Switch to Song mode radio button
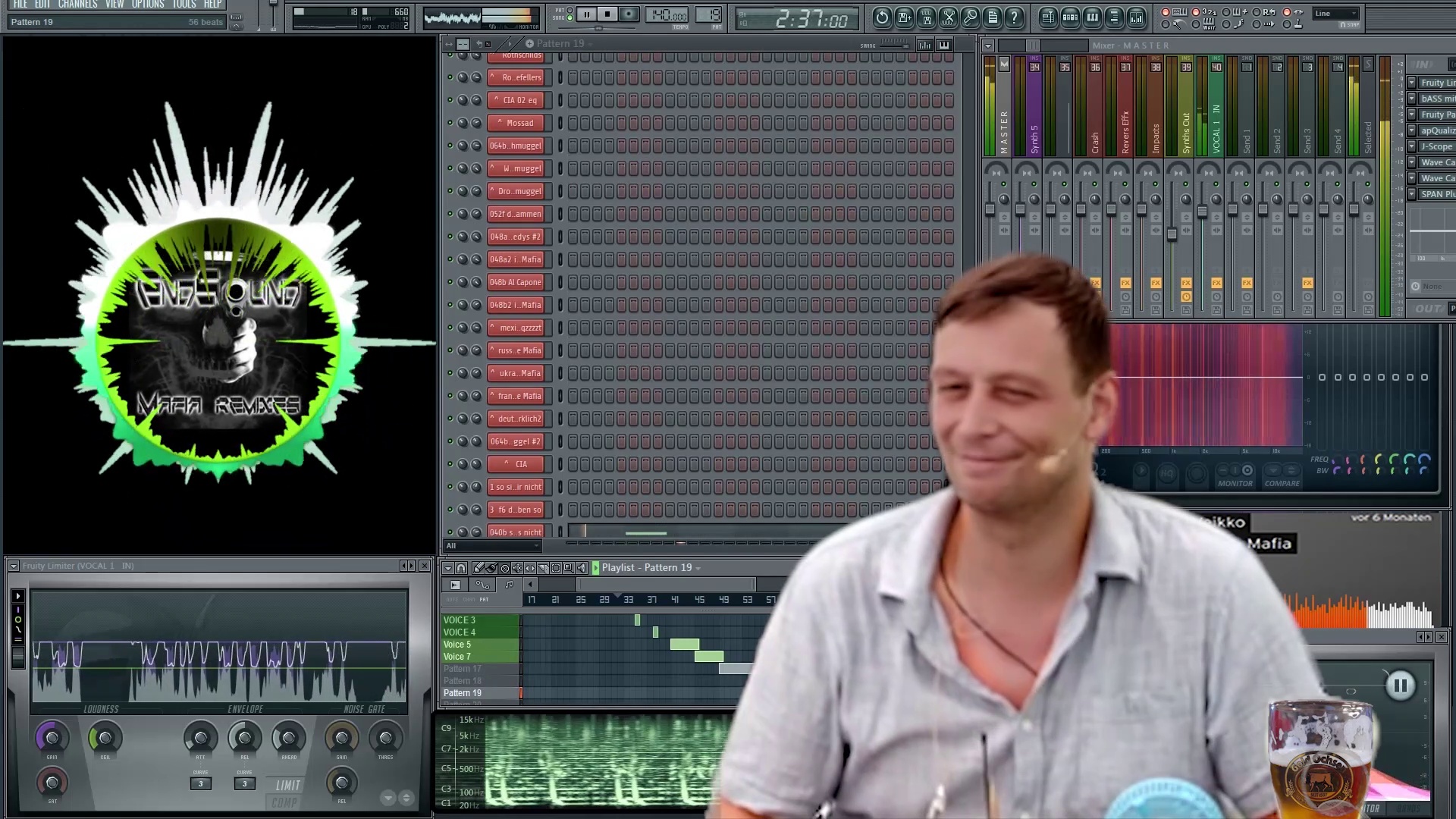 (x=570, y=18)
